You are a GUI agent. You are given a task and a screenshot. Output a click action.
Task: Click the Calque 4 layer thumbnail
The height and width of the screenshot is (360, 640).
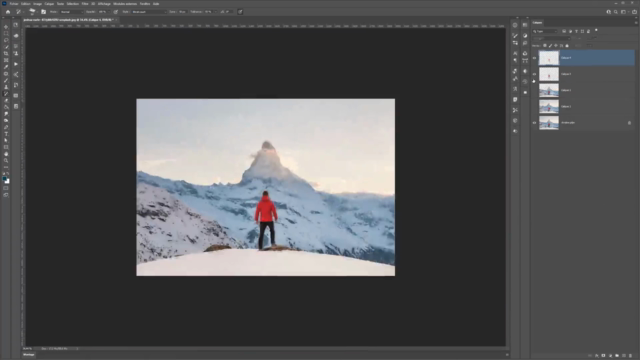tap(549, 58)
